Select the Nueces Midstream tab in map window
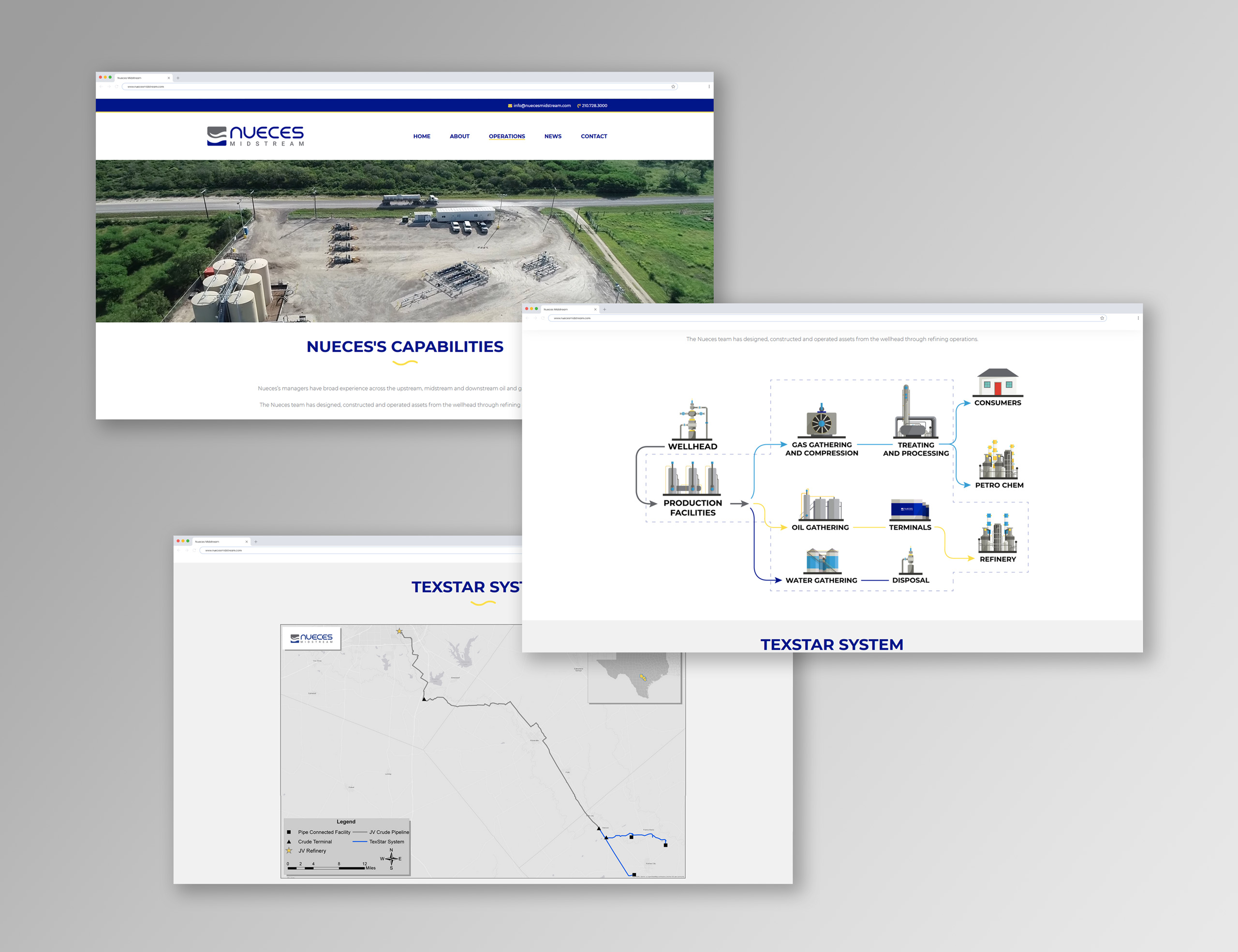Viewport: 1238px width, 952px height. pos(221,542)
